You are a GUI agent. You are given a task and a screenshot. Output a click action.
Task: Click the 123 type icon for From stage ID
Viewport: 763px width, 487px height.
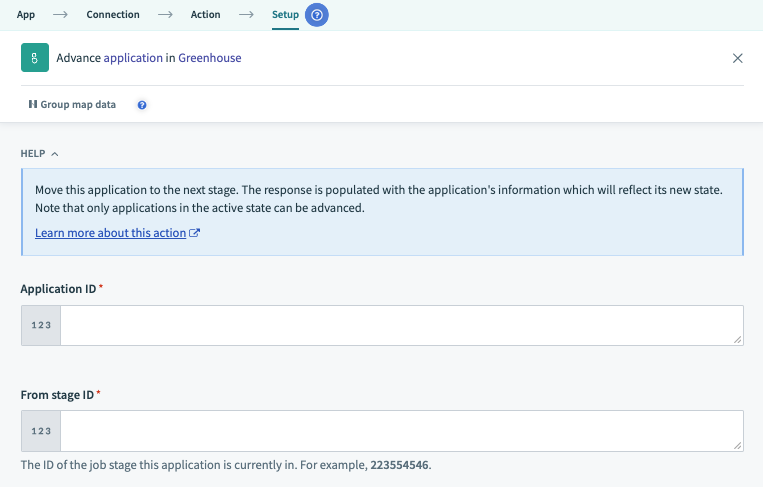pyautogui.click(x=41, y=430)
